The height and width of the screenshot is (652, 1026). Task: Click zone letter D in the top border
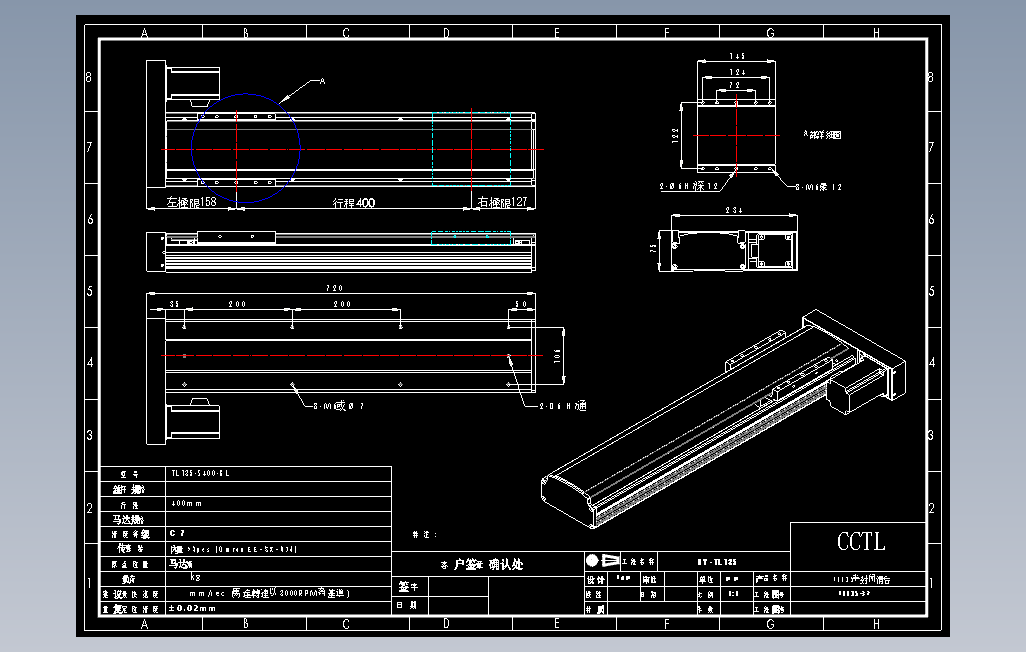446,33
